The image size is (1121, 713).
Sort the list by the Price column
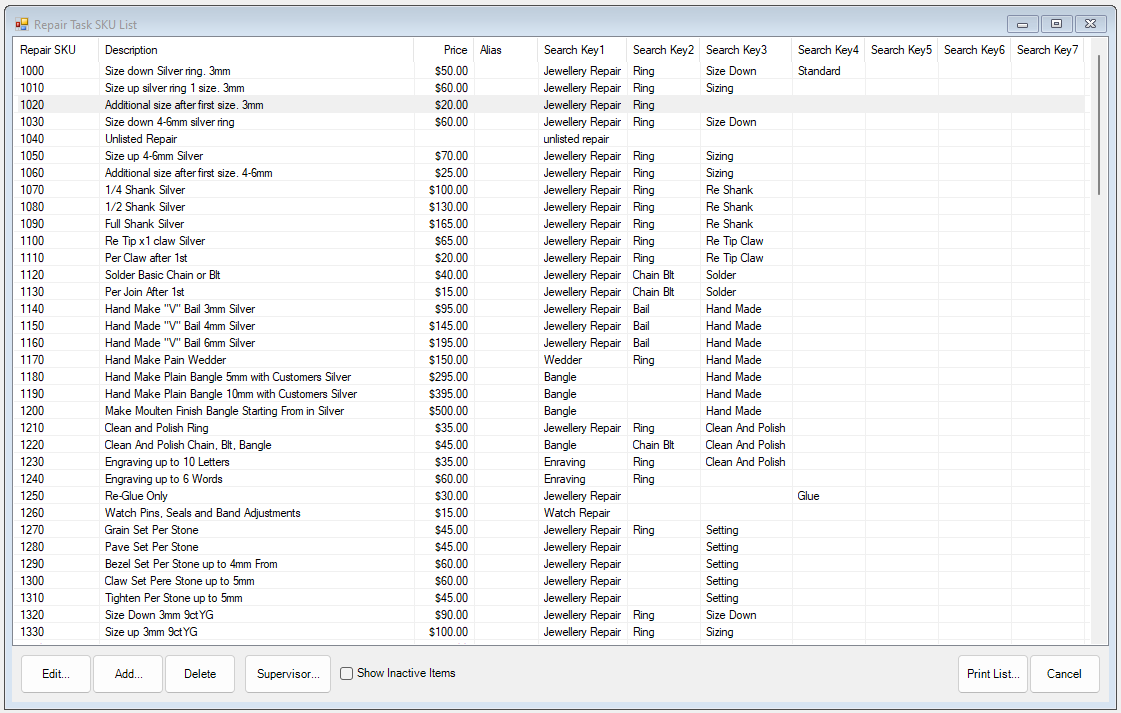pyautogui.click(x=454, y=49)
